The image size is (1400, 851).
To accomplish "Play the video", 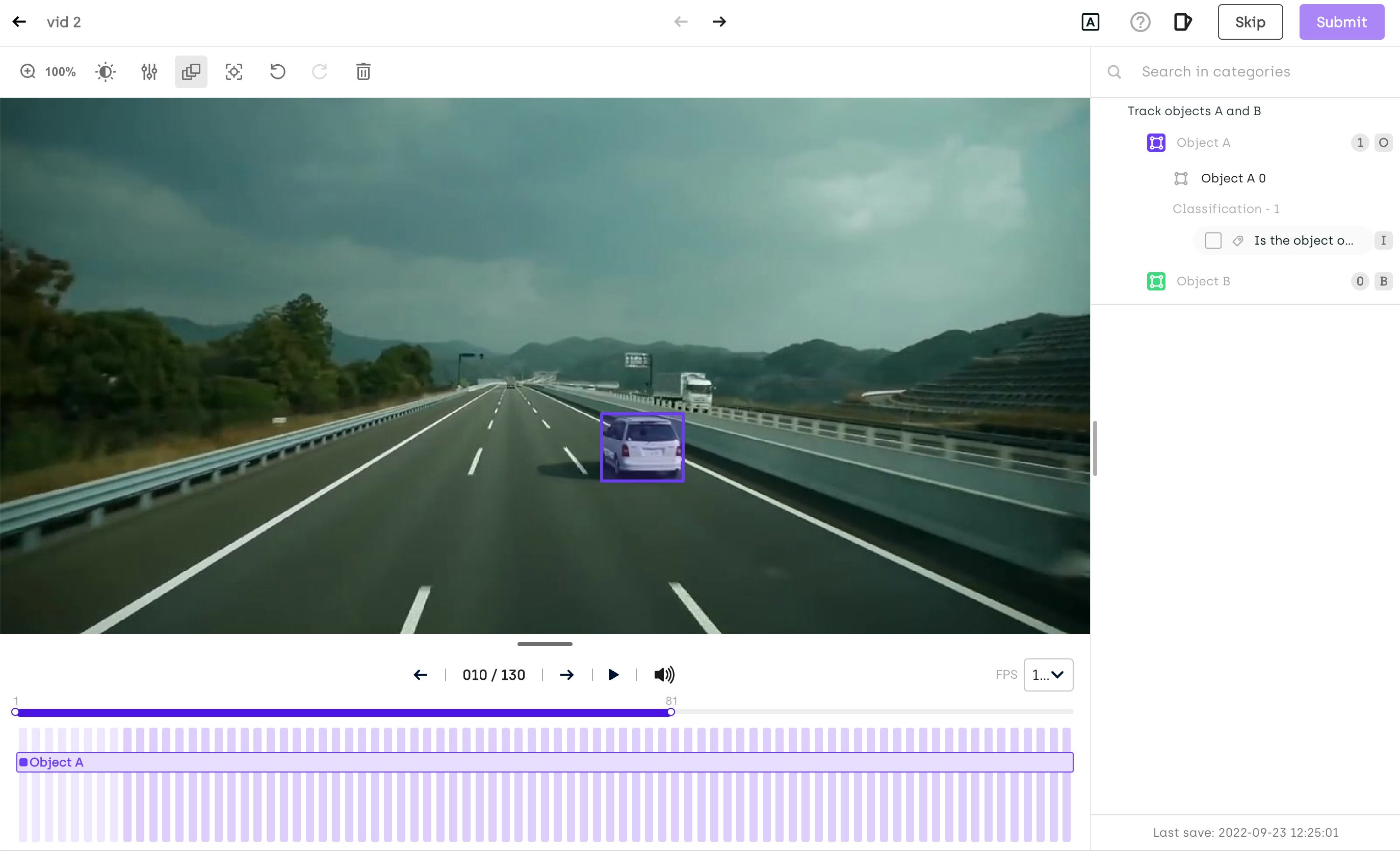I will point(613,674).
